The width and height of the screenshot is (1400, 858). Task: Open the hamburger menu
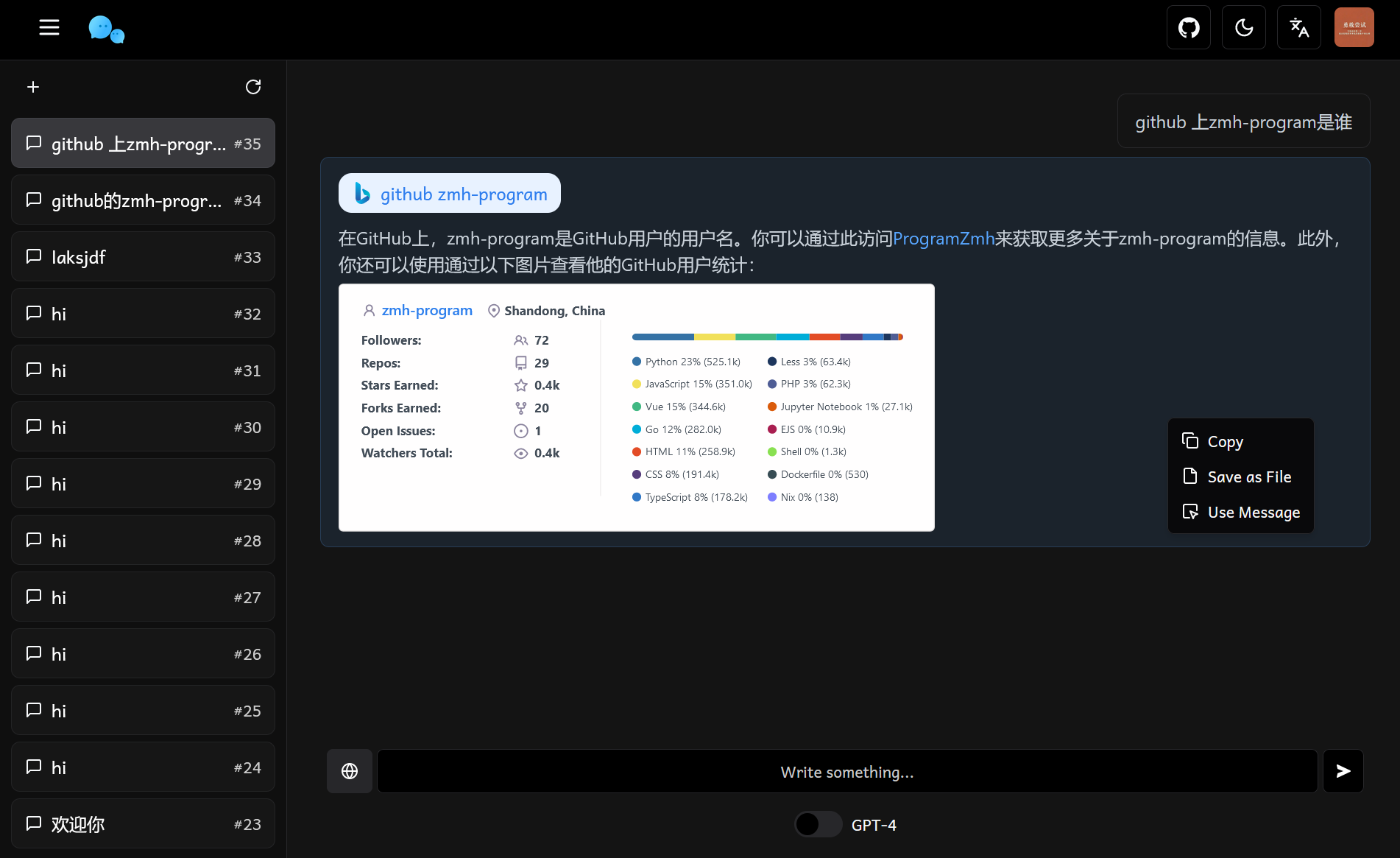(x=49, y=27)
